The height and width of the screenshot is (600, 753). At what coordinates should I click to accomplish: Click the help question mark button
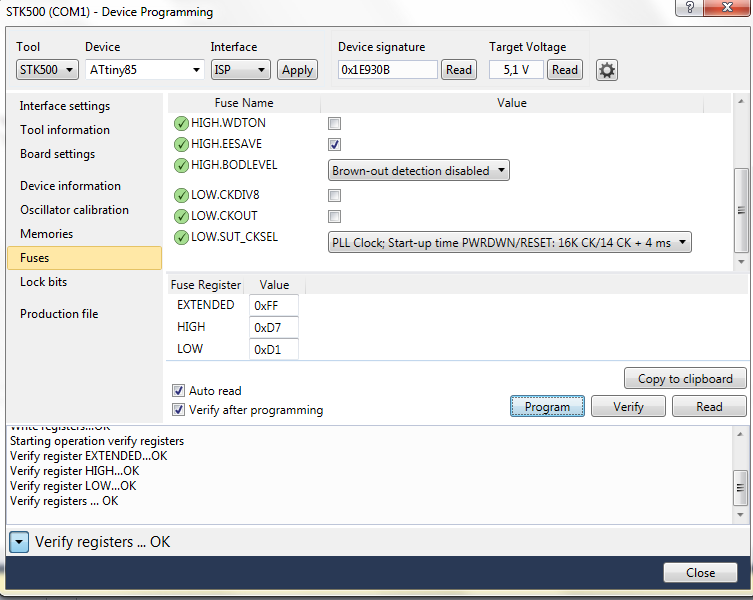click(690, 7)
